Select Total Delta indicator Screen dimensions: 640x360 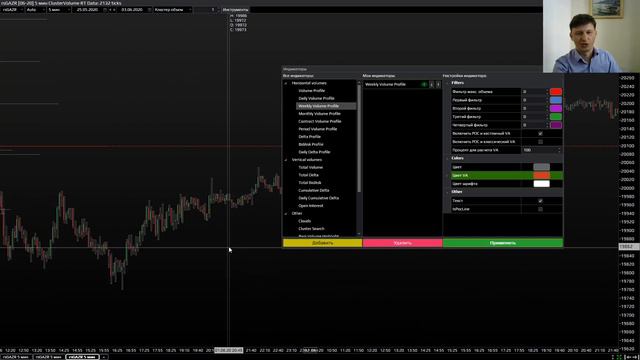[x=309, y=175]
